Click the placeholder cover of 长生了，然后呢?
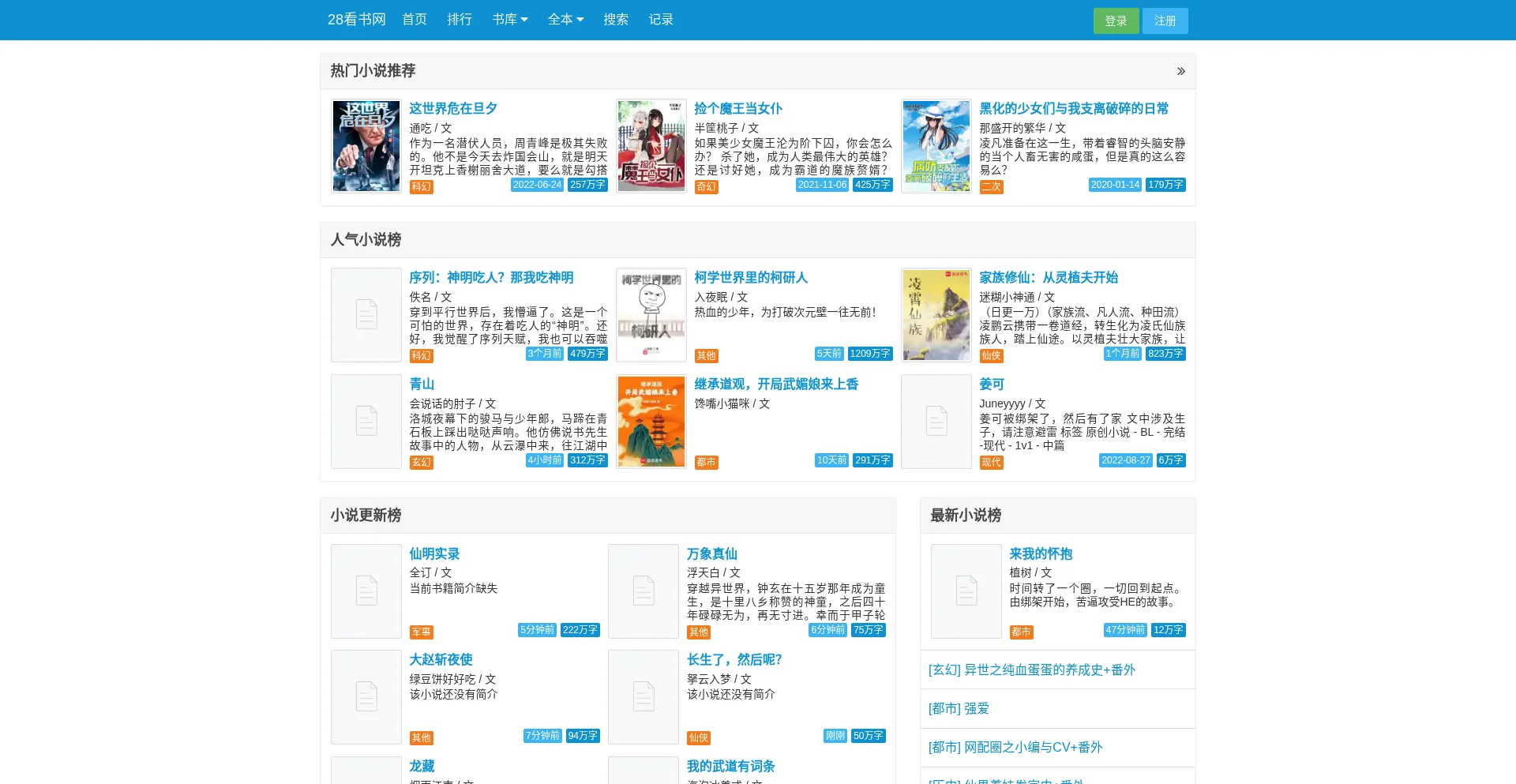 tap(644, 697)
